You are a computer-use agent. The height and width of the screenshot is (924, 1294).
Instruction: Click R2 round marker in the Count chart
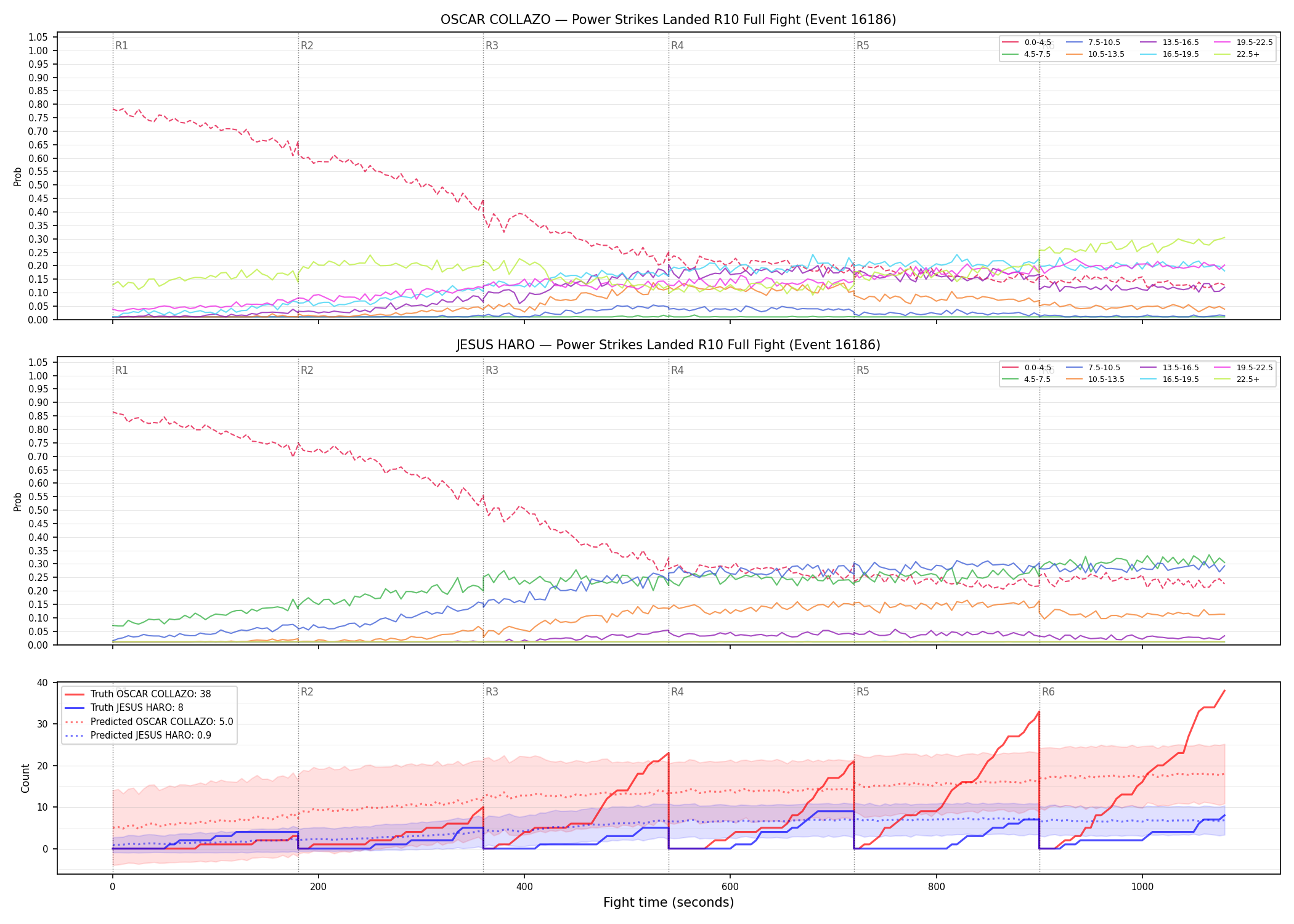307,692
